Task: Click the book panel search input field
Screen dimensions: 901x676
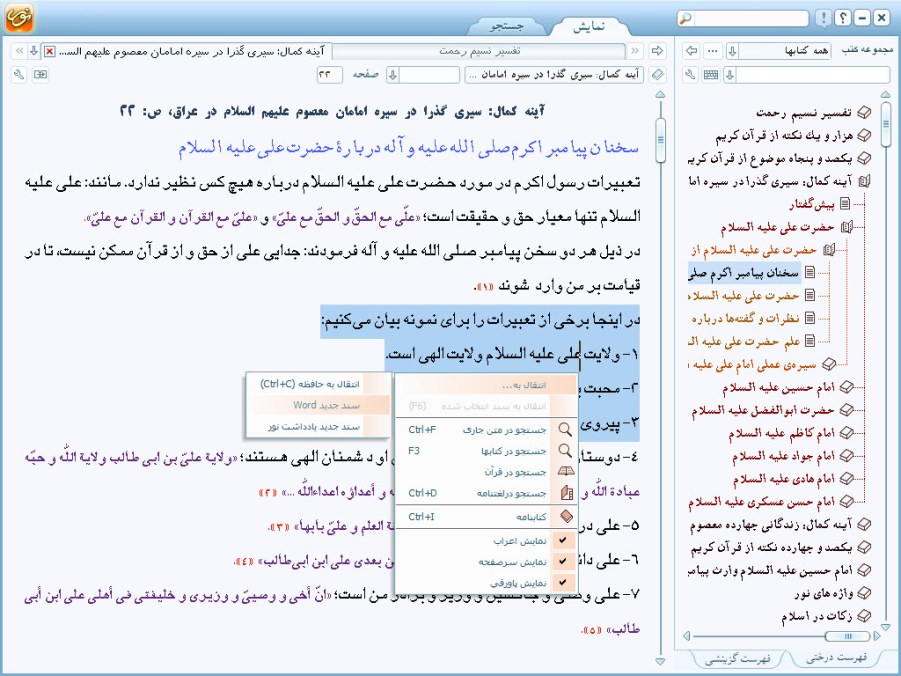Action: [x=813, y=75]
